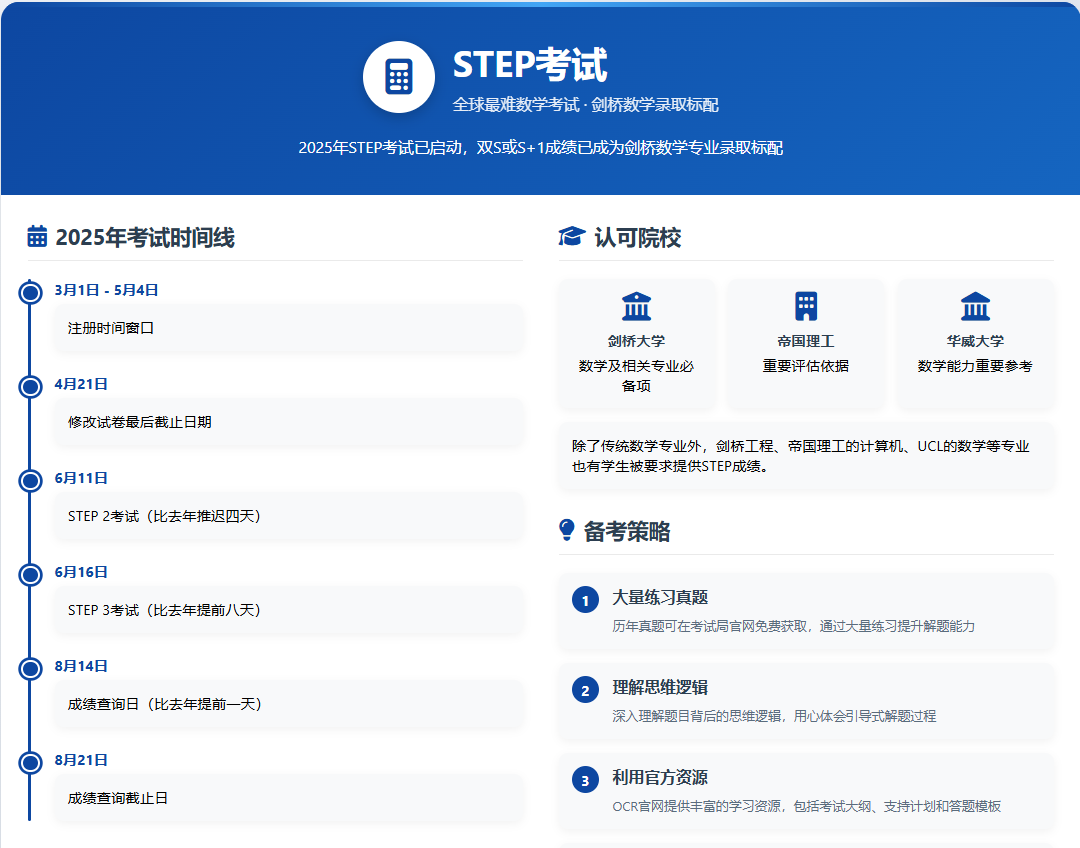Click the calendar icon beside 2025年考试时间线

click(x=37, y=237)
